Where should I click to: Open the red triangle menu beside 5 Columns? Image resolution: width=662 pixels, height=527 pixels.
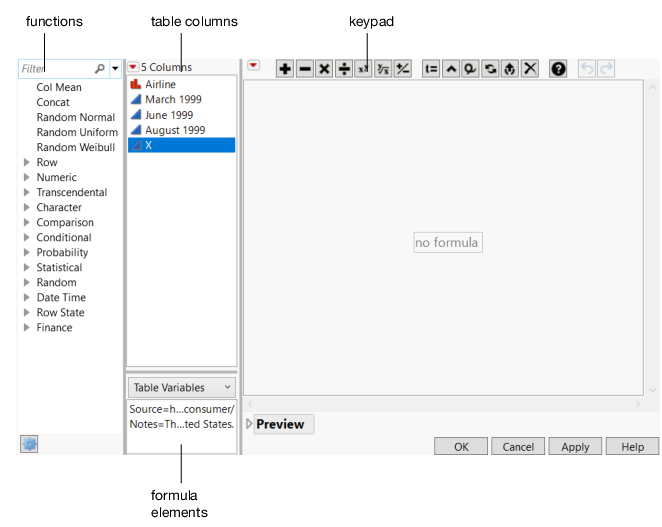click(x=133, y=67)
